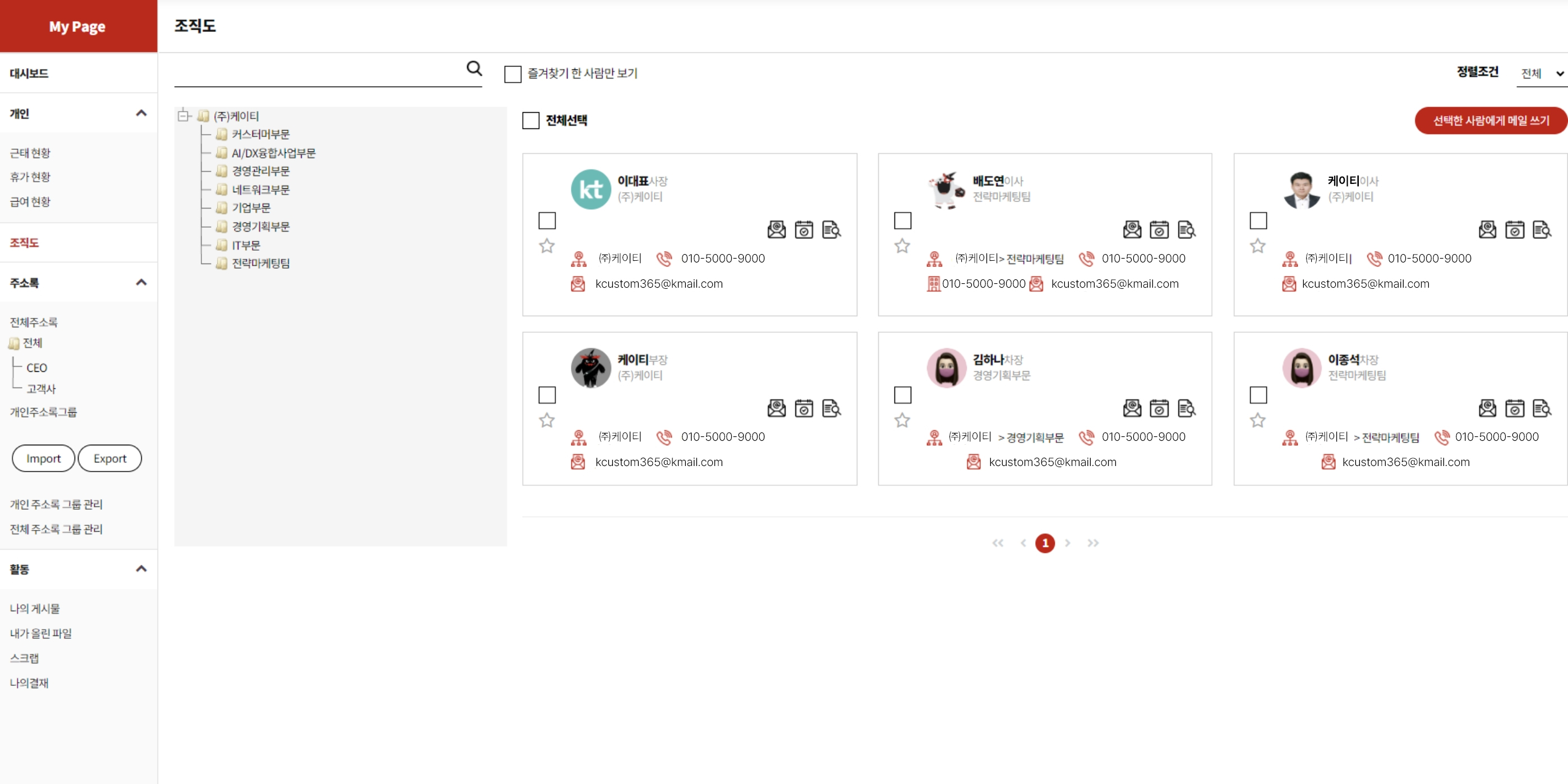Click envelope icon on 케이티부장 card
The height and width of the screenshot is (784, 1568).
point(776,408)
